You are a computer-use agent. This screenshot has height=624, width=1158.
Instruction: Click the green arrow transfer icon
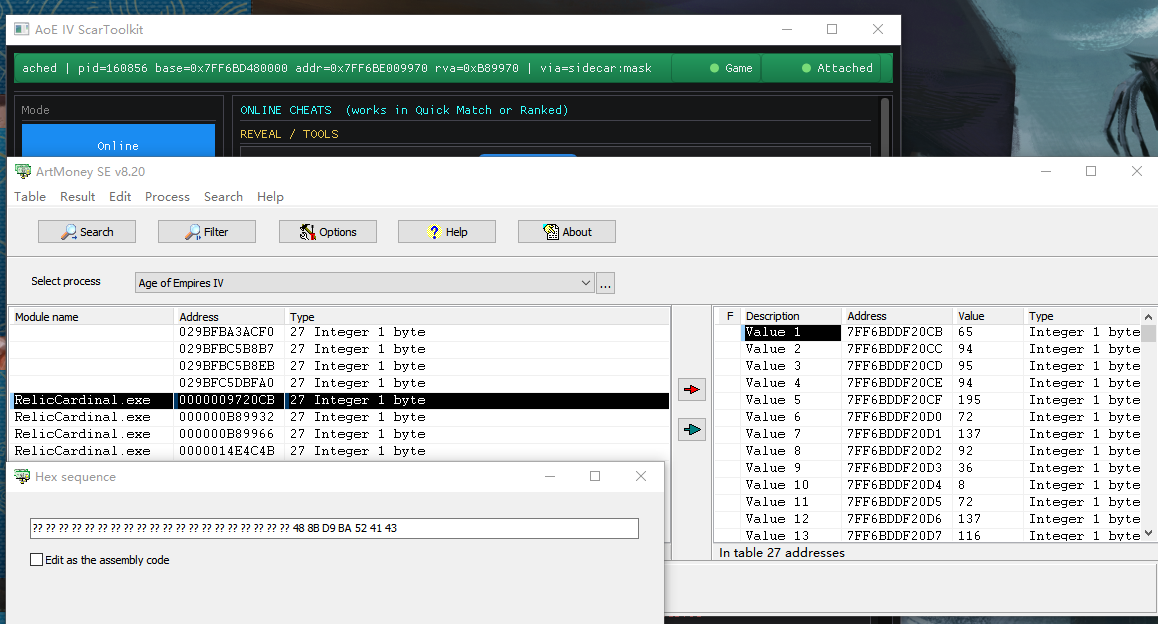point(692,429)
